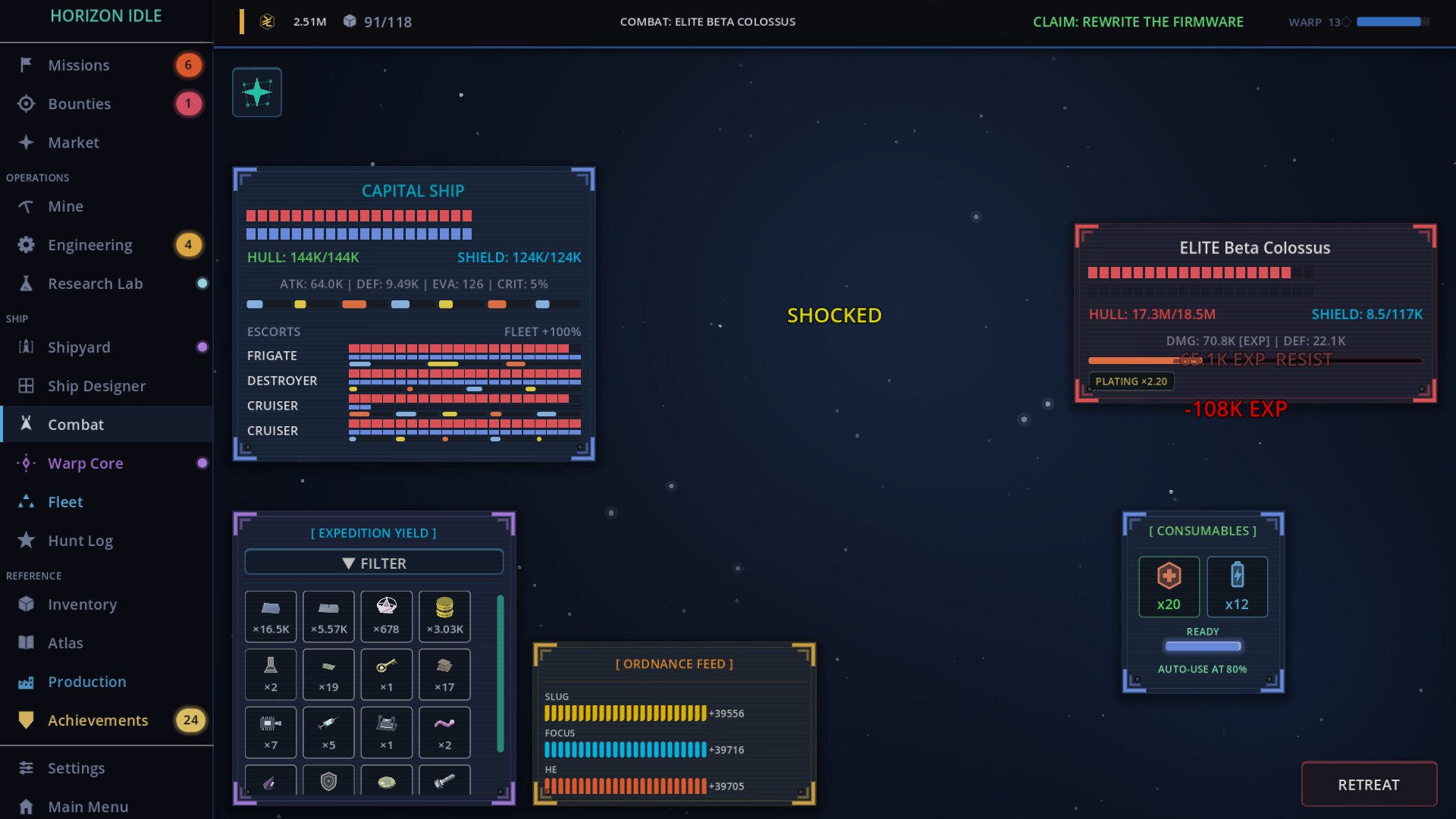Click the RETREAT button
The height and width of the screenshot is (819, 1456).
tap(1369, 784)
